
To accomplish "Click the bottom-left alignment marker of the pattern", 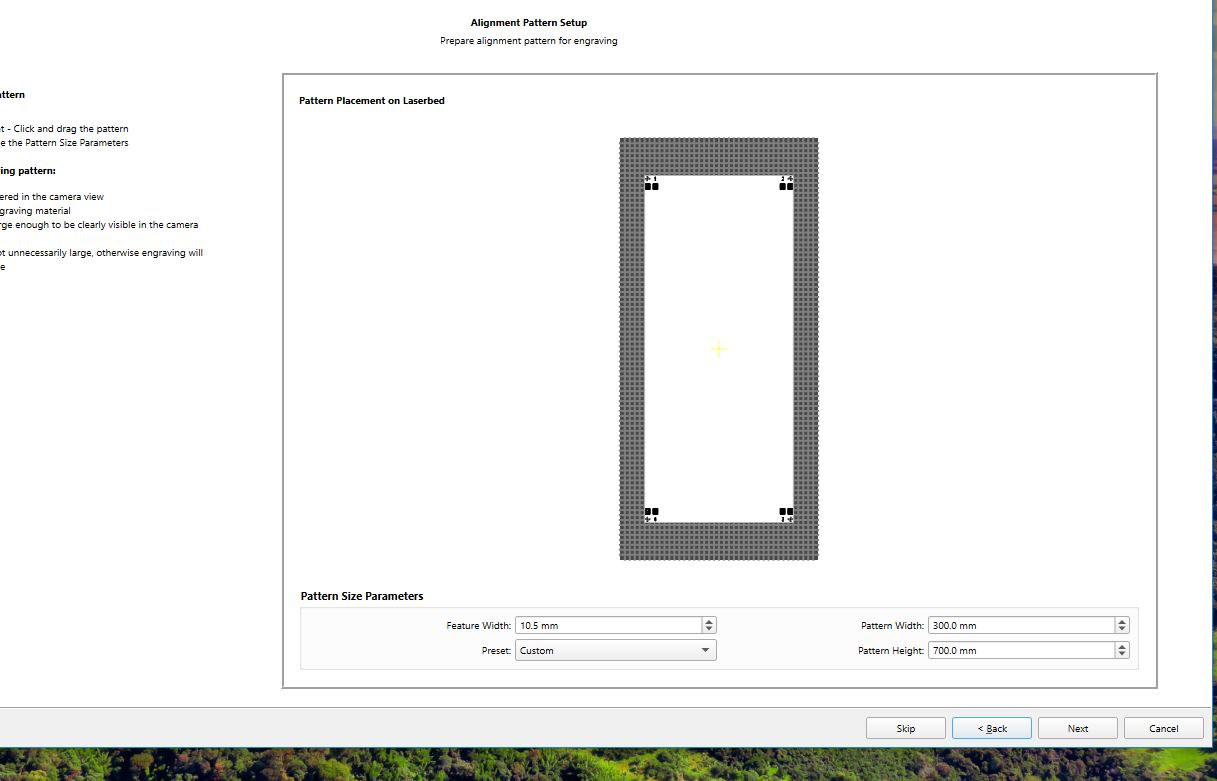I will pos(652,515).
